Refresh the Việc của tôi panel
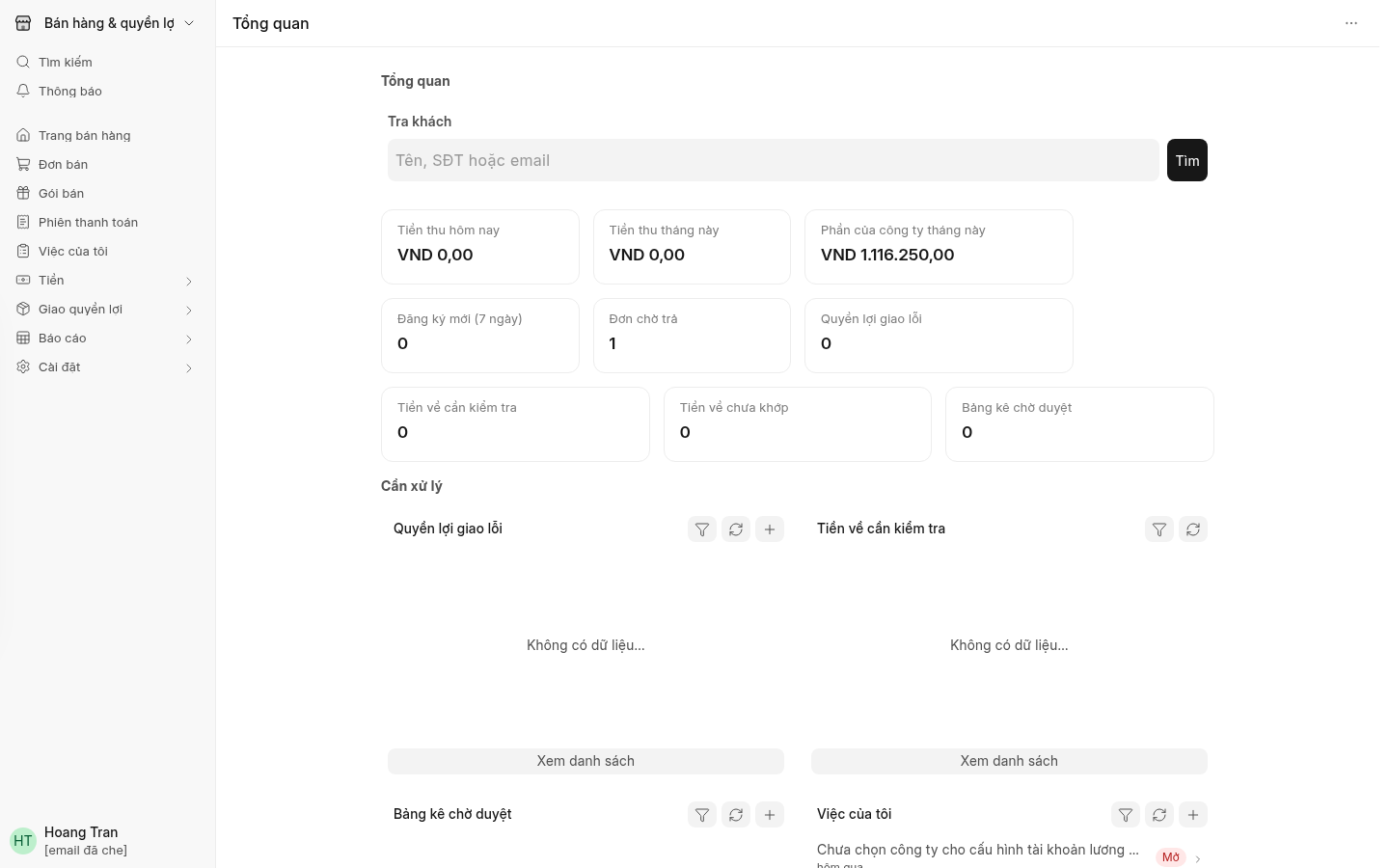Viewport: 1389px width, 868px height. tap(1159, 815)
